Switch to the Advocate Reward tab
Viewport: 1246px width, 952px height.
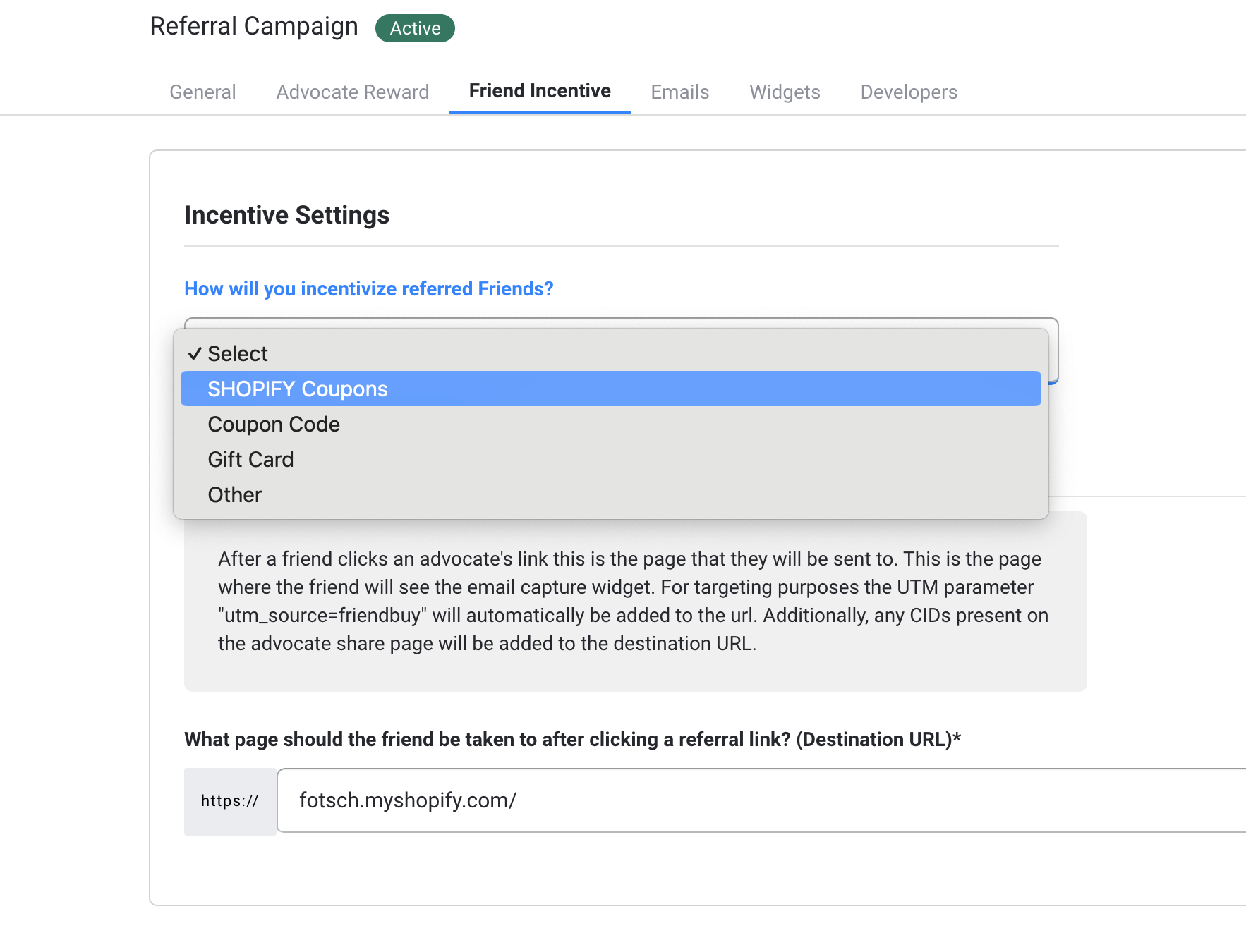point(352,92)
